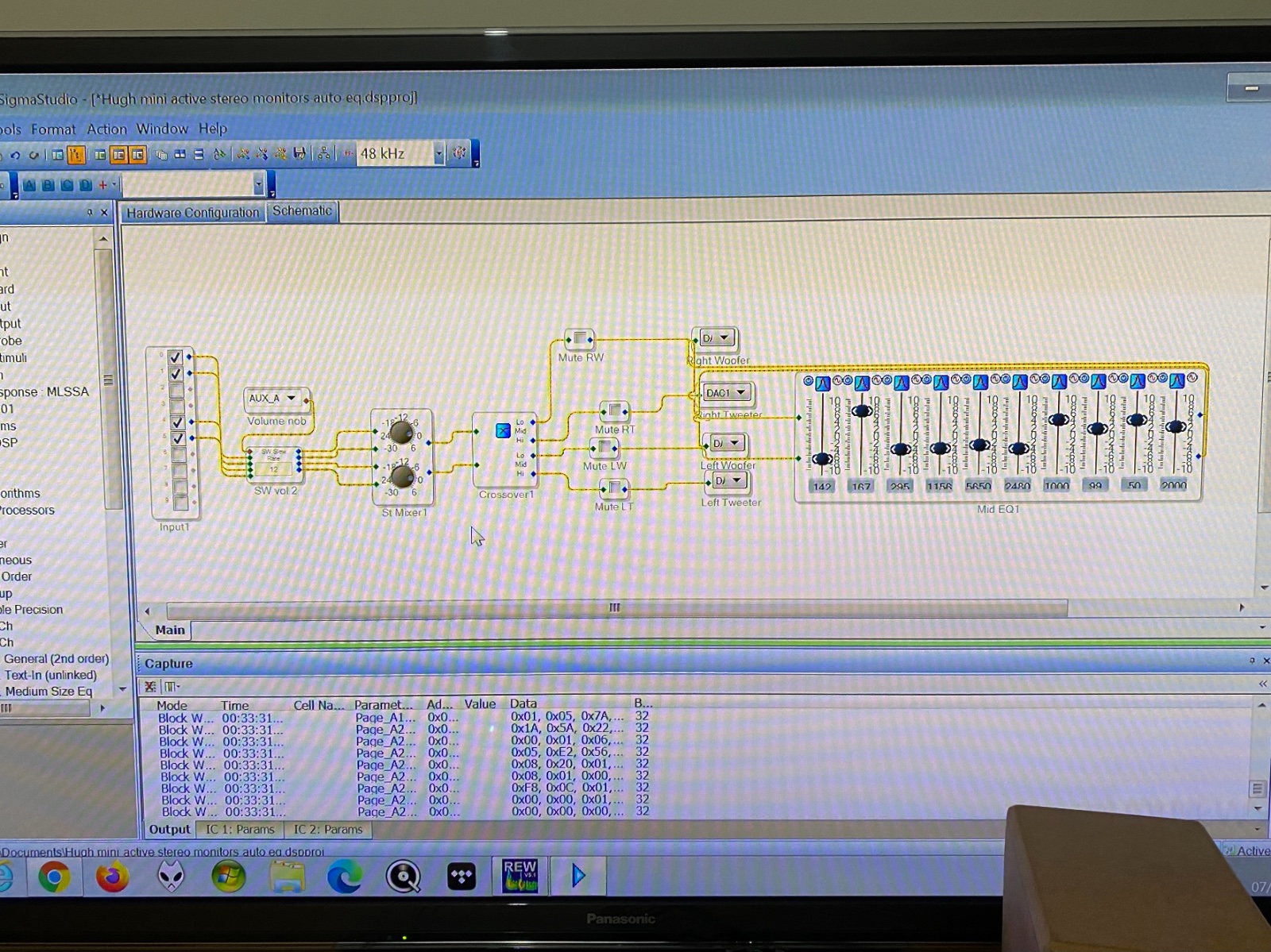Screen dimensions: 1271x952
Task: Uncheck input channel 1 in Input1 block
Action: click(x=176, y=373)
